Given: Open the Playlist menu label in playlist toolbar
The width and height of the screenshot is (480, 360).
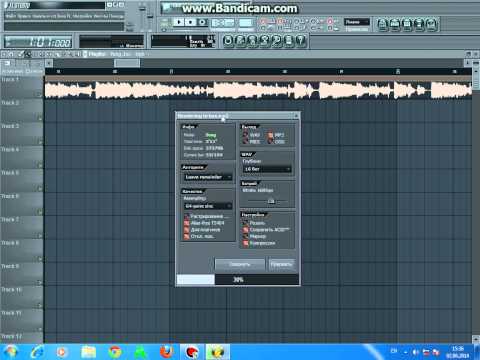Looking at the screenshot, I should point(97,54).
